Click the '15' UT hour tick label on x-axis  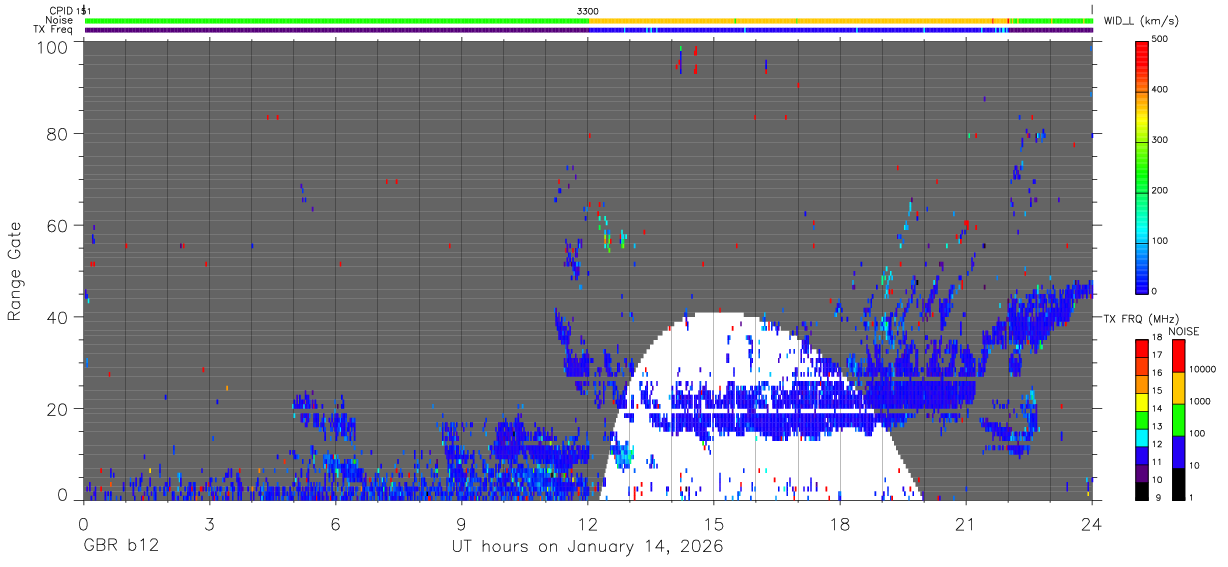pyautogui.click(x=713, y=523)
